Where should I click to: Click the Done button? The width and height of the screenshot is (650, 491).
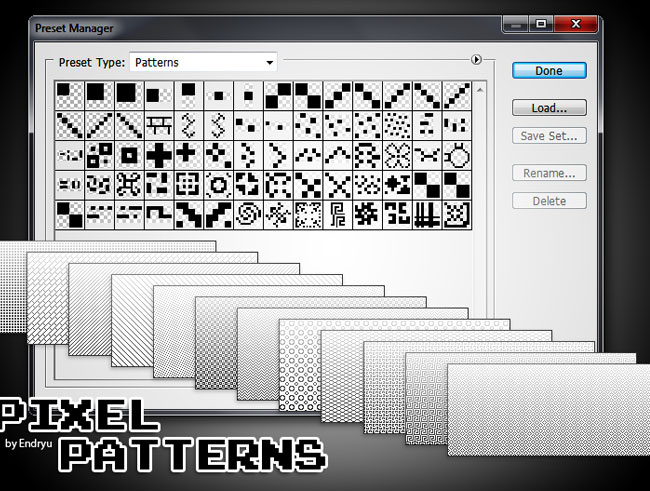pos(549,70)
